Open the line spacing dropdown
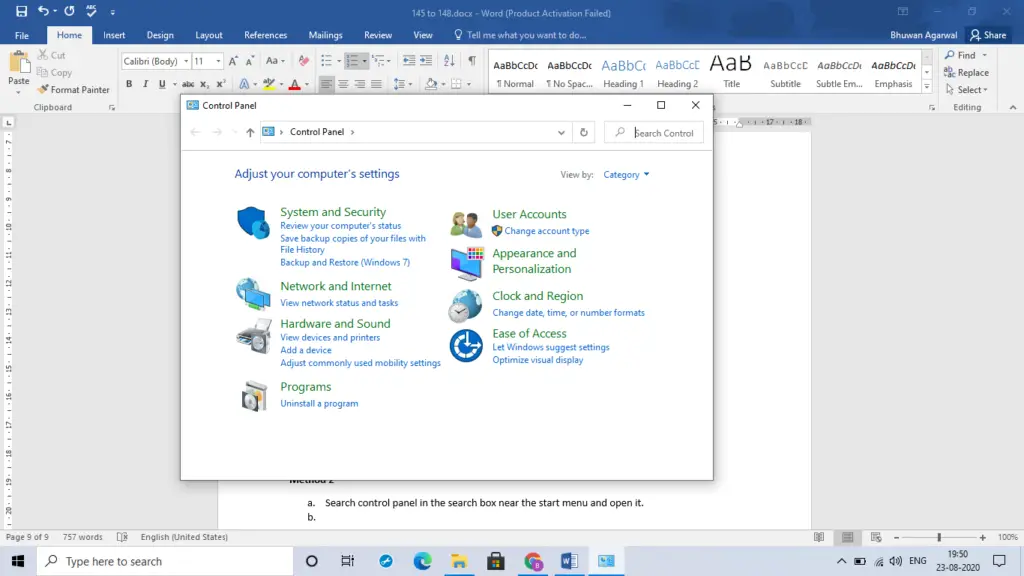Screen dimensions: 1024x576 click(x=402, y=84)
